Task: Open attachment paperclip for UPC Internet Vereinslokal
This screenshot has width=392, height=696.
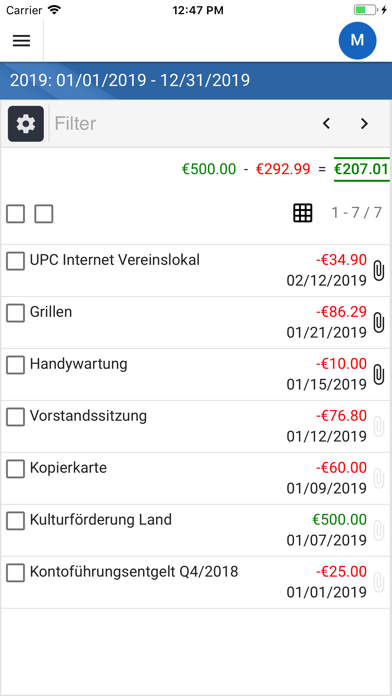Action: point(378,270)
